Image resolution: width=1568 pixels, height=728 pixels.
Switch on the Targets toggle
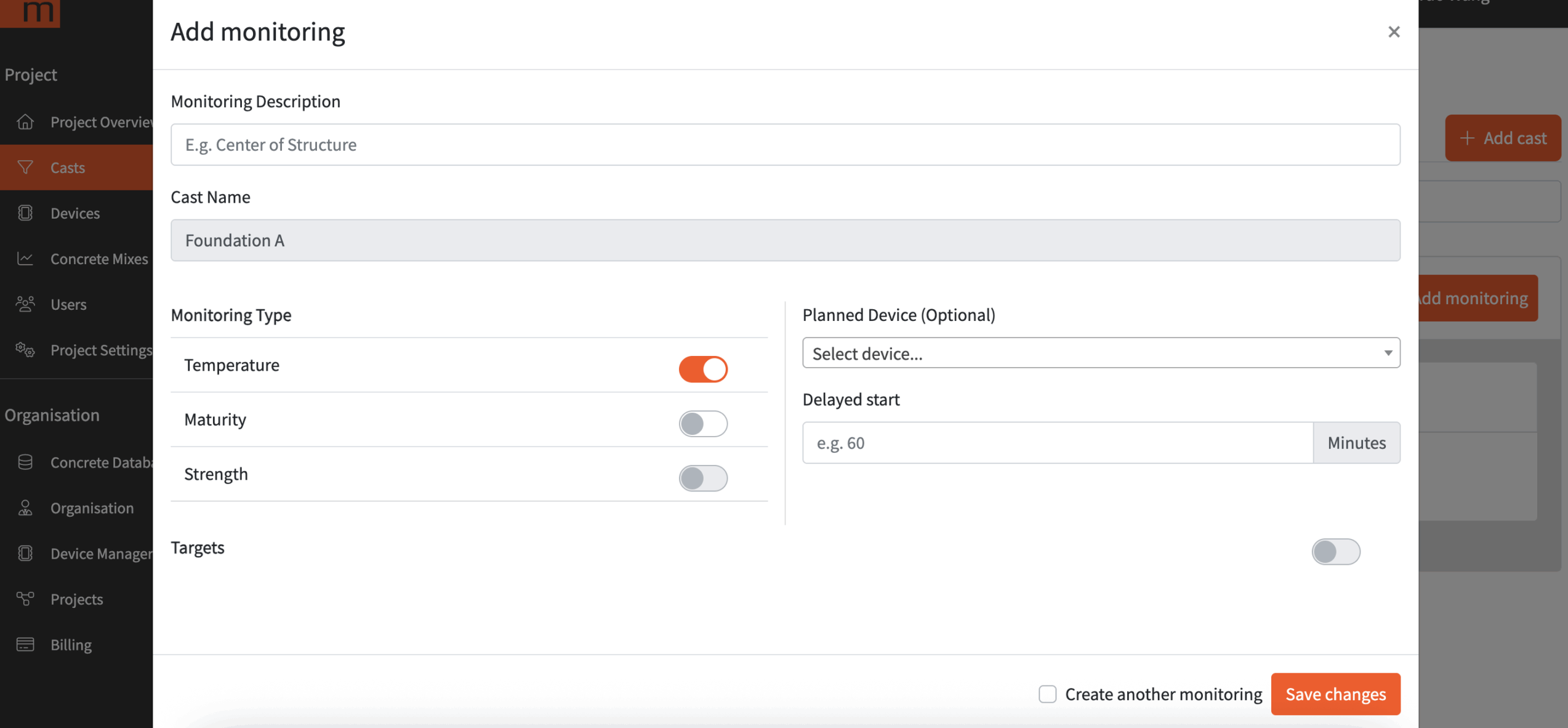tap(1335, 551)
